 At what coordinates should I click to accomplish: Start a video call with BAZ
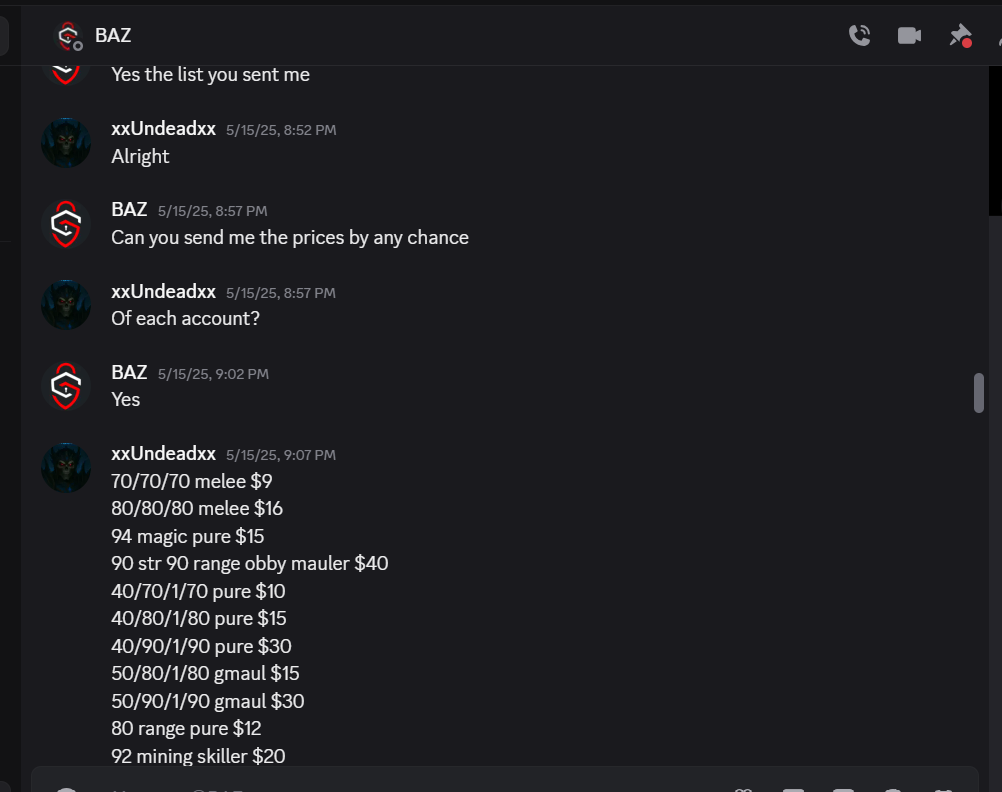(x=909, y=35)
